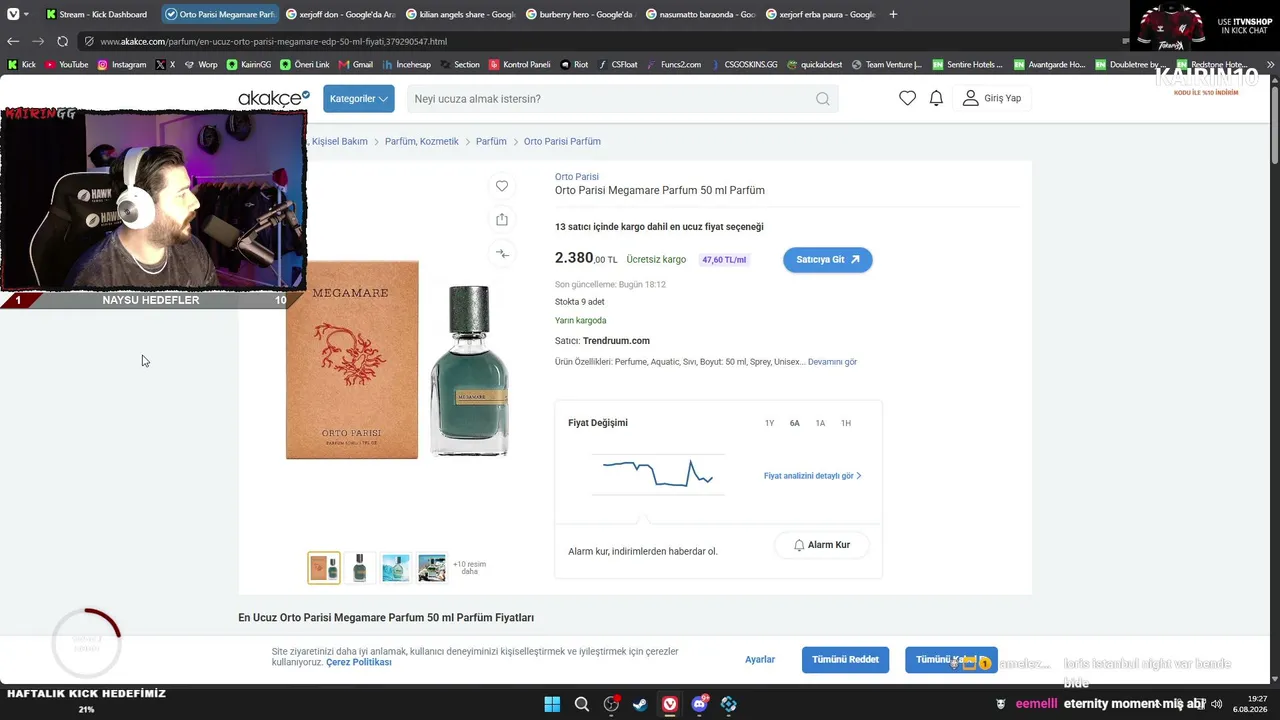Switch to the kilian angels share tab
1280x720 pixels.
[460, 14]
